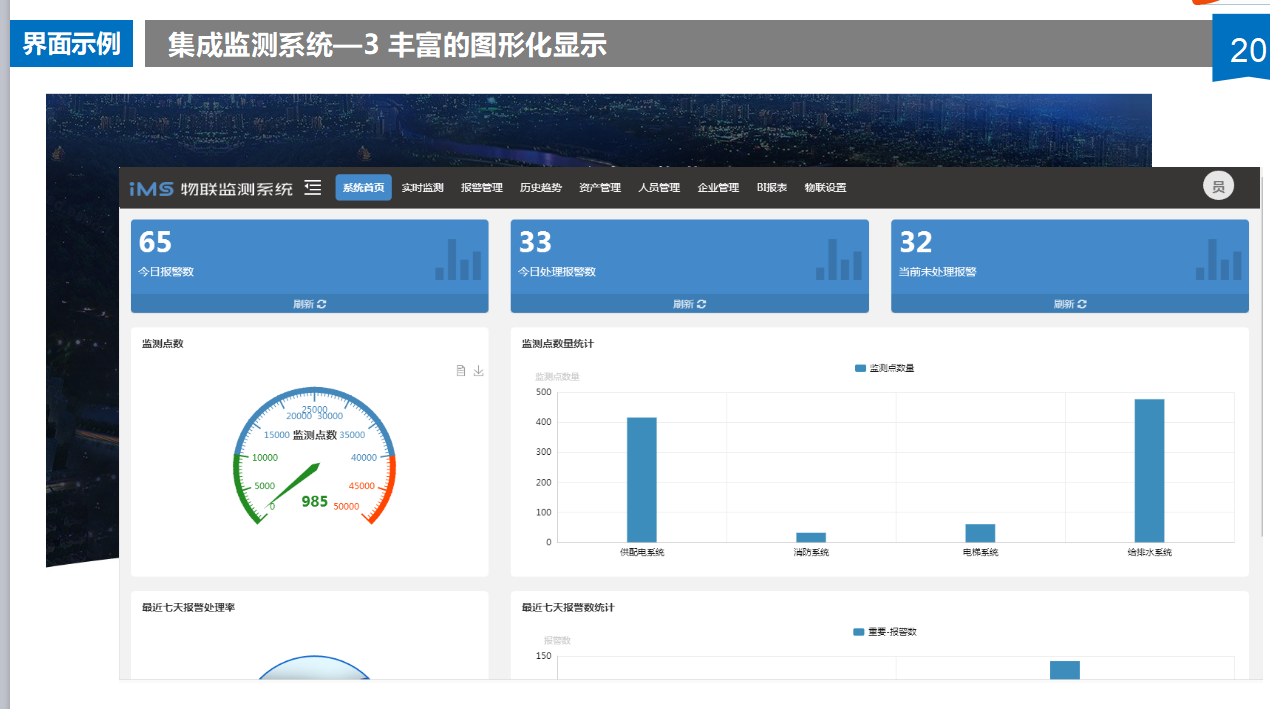The width and height of the screenshot is (1270, 709).
Task: Click the number 32 on unhandled card
Action: pos(916,242)
